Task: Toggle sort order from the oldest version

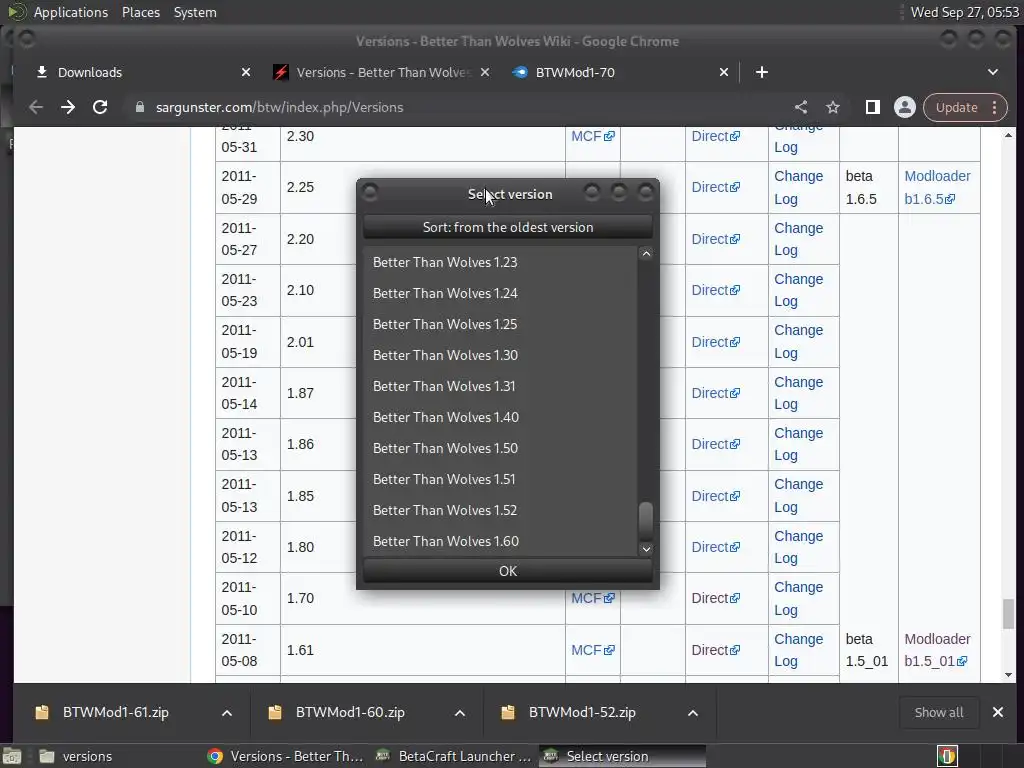Action: point(507,227)
